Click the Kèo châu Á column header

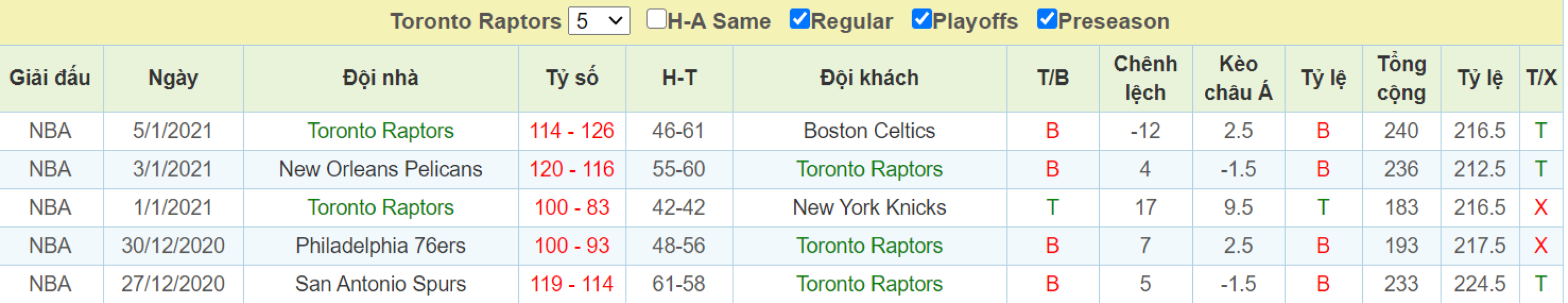[1238, 78]
